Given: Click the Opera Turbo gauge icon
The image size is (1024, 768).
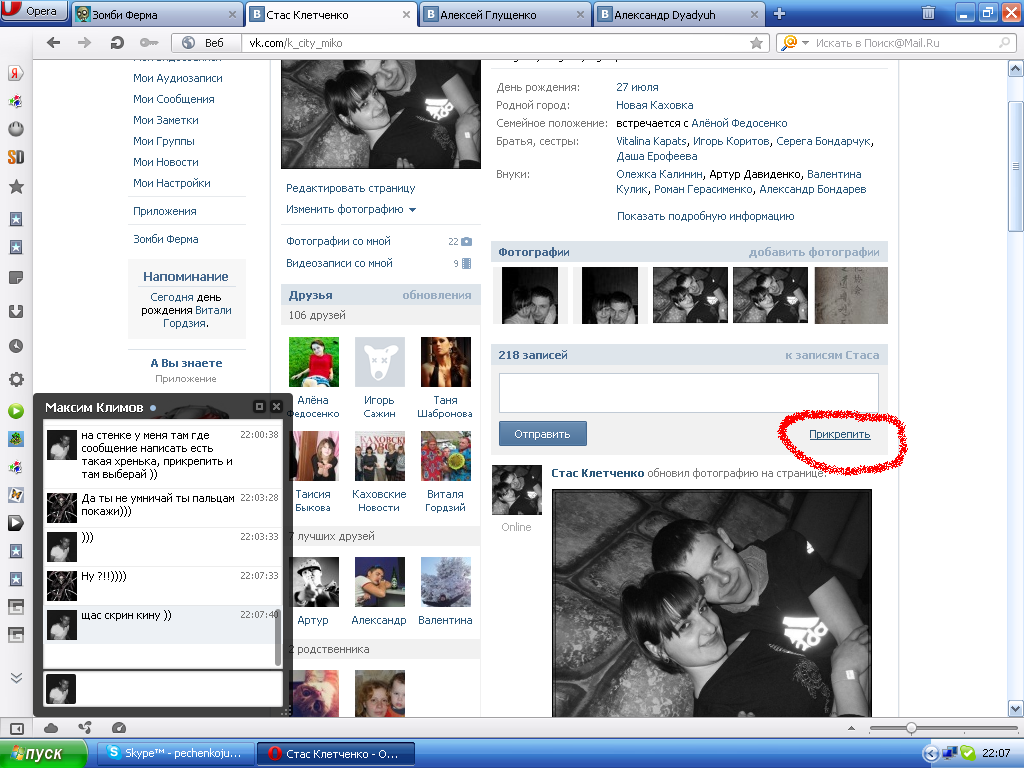Looking at the screenshot, I should click(x=119, y=728).
